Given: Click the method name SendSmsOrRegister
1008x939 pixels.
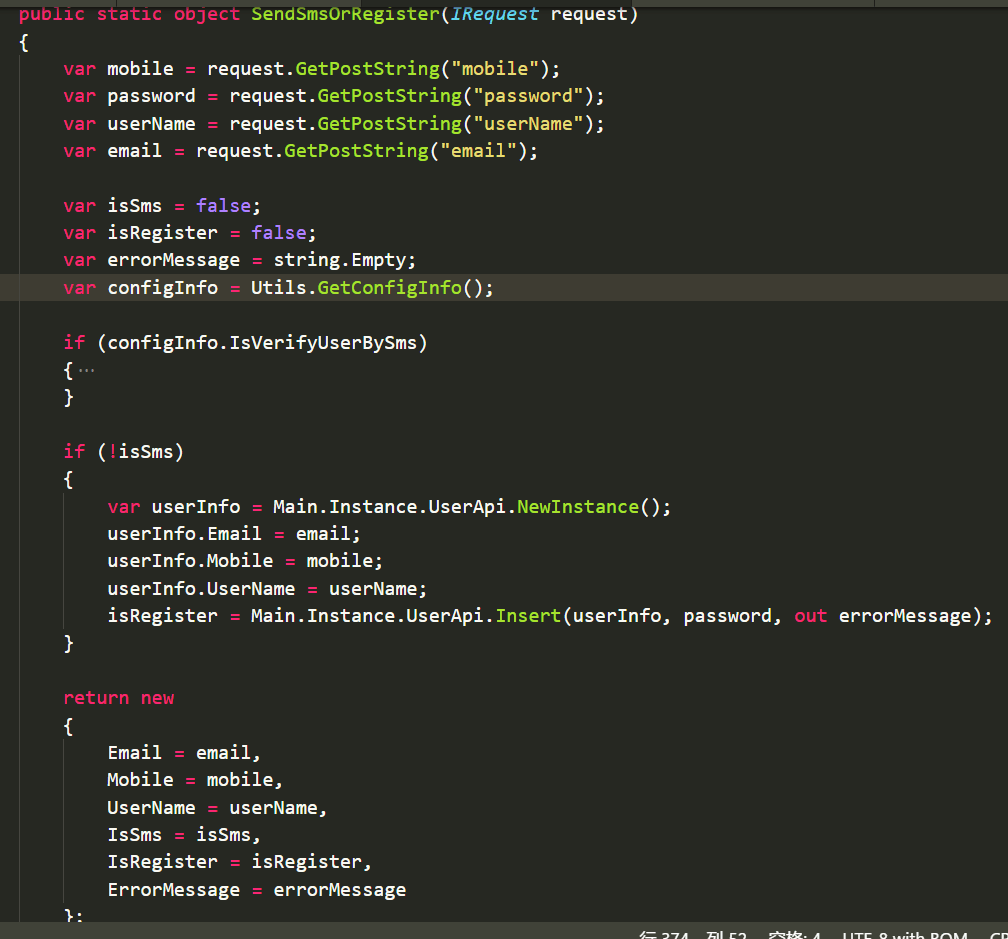Looking at the screenshot, I should click(x=345, y=13).
